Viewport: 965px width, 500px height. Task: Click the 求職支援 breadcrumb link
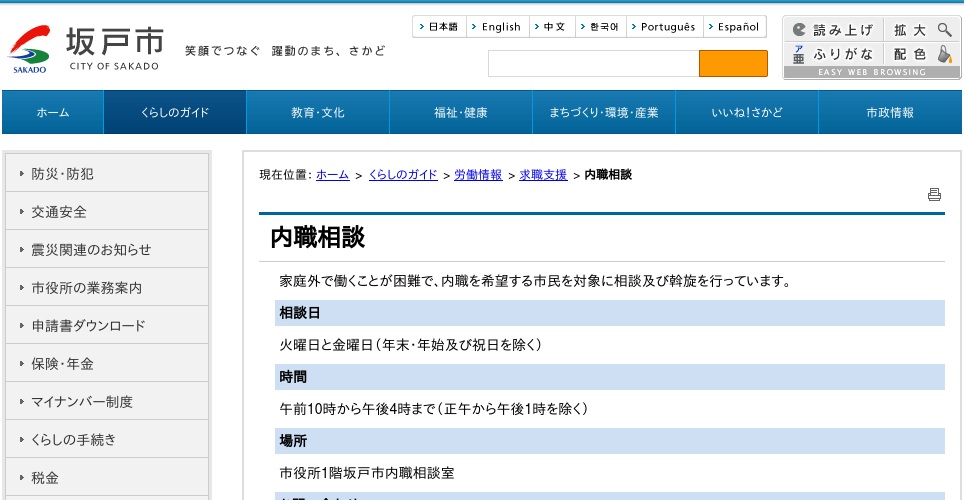[x=543, y=175]
